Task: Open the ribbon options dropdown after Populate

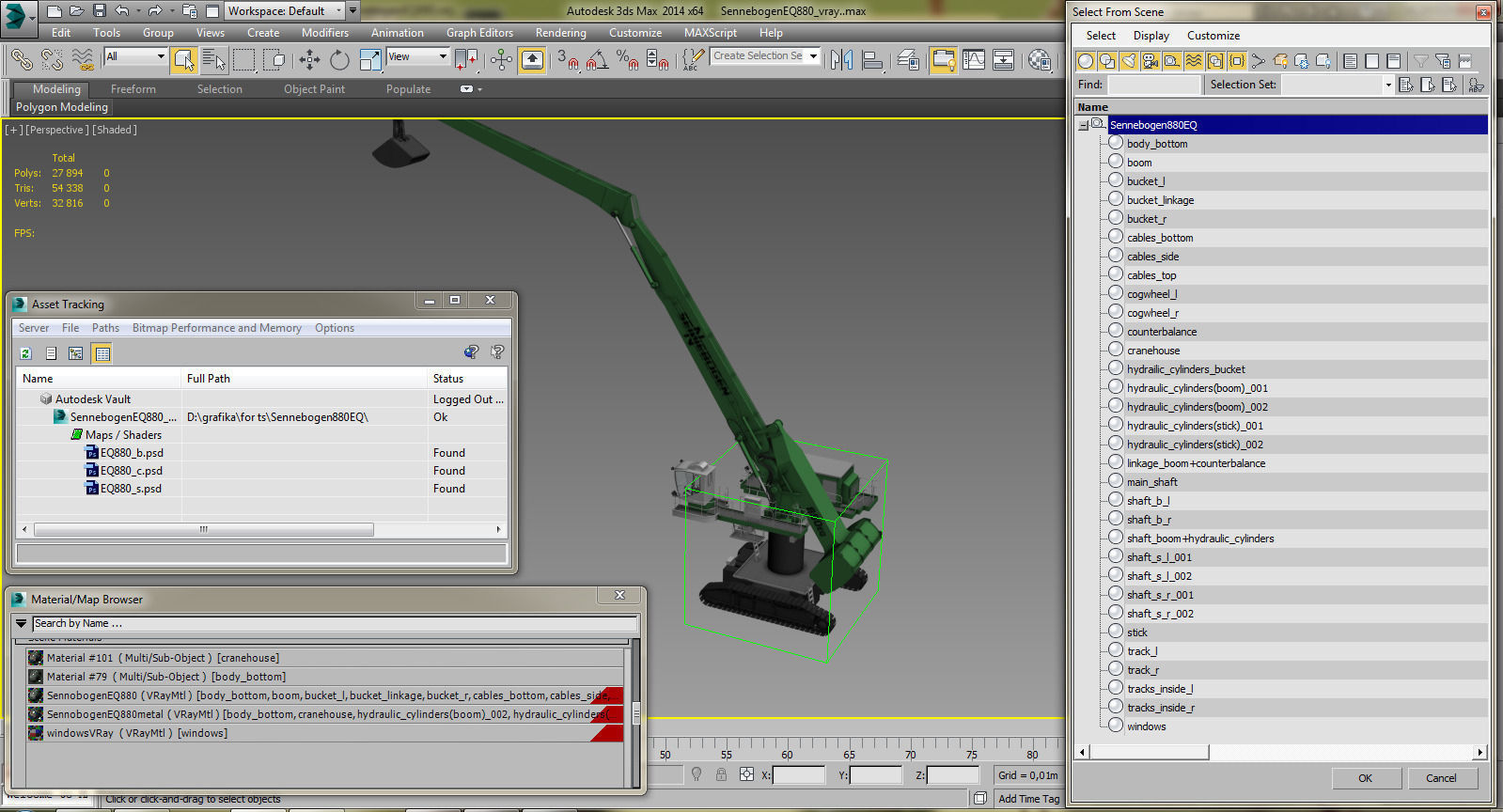Action: (471, 89)
